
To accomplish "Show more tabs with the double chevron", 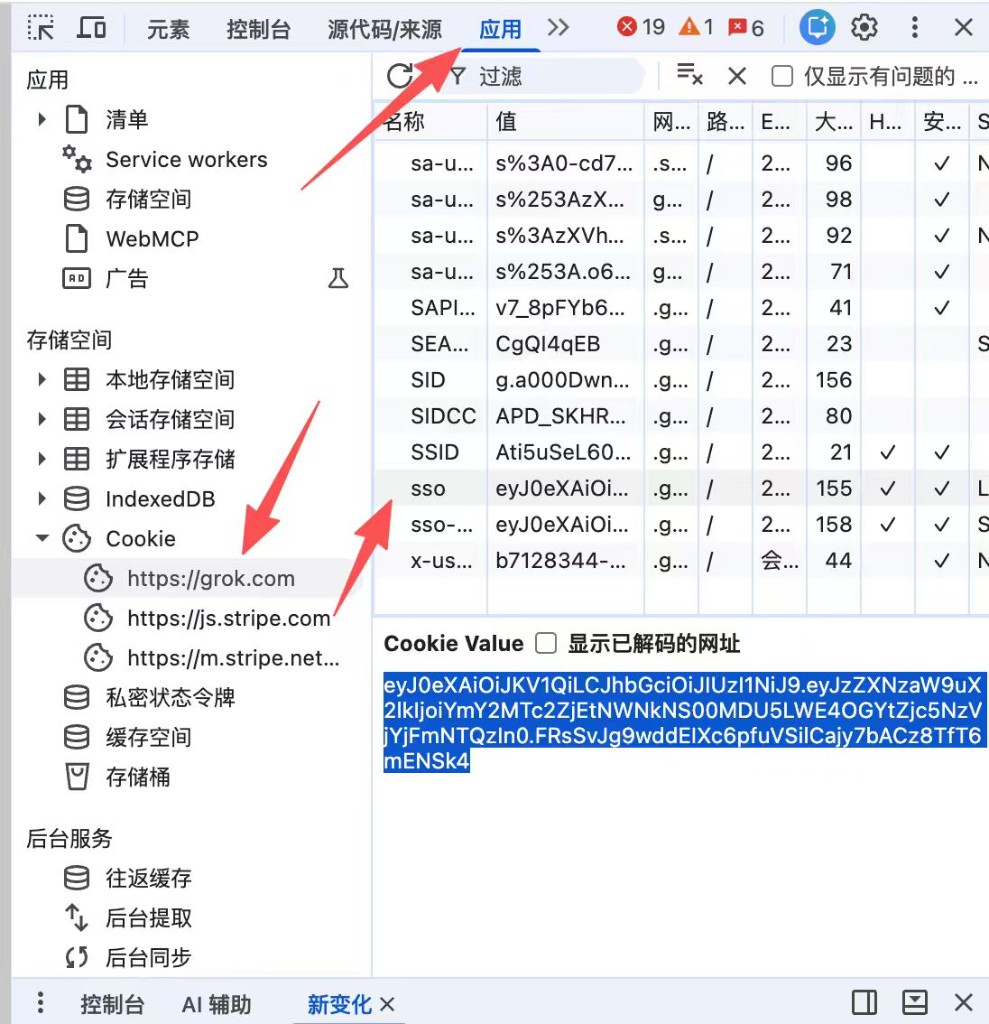I will (x=558, y=27).
